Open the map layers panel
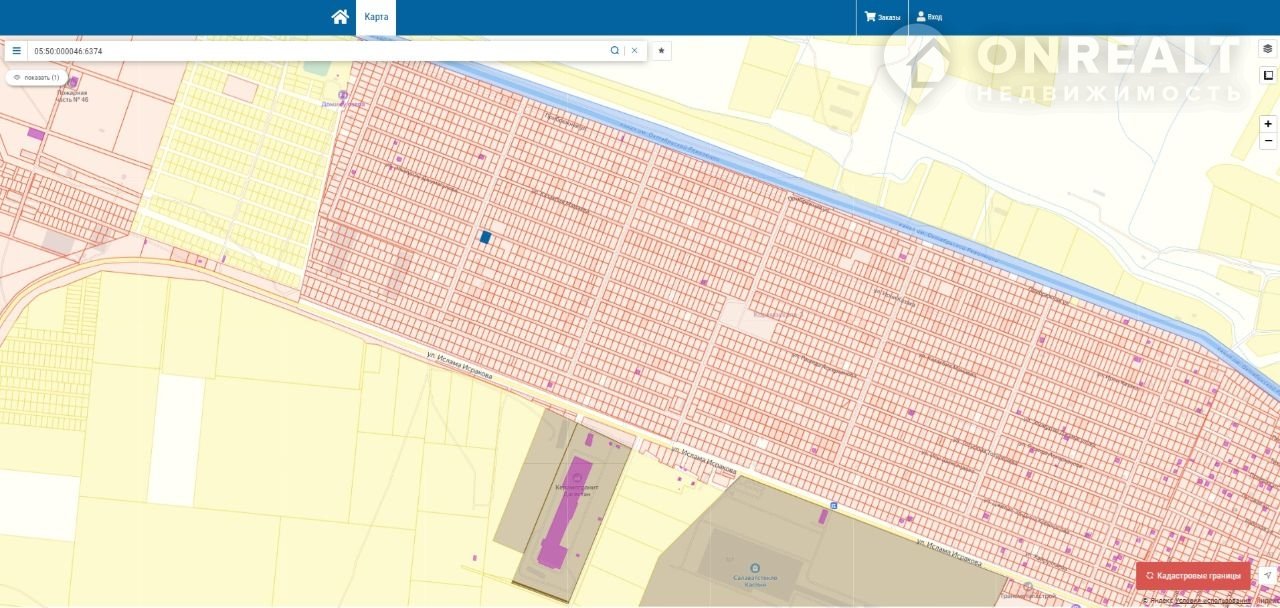This screenshot has height=608, width=1280. coord(1267,48)
